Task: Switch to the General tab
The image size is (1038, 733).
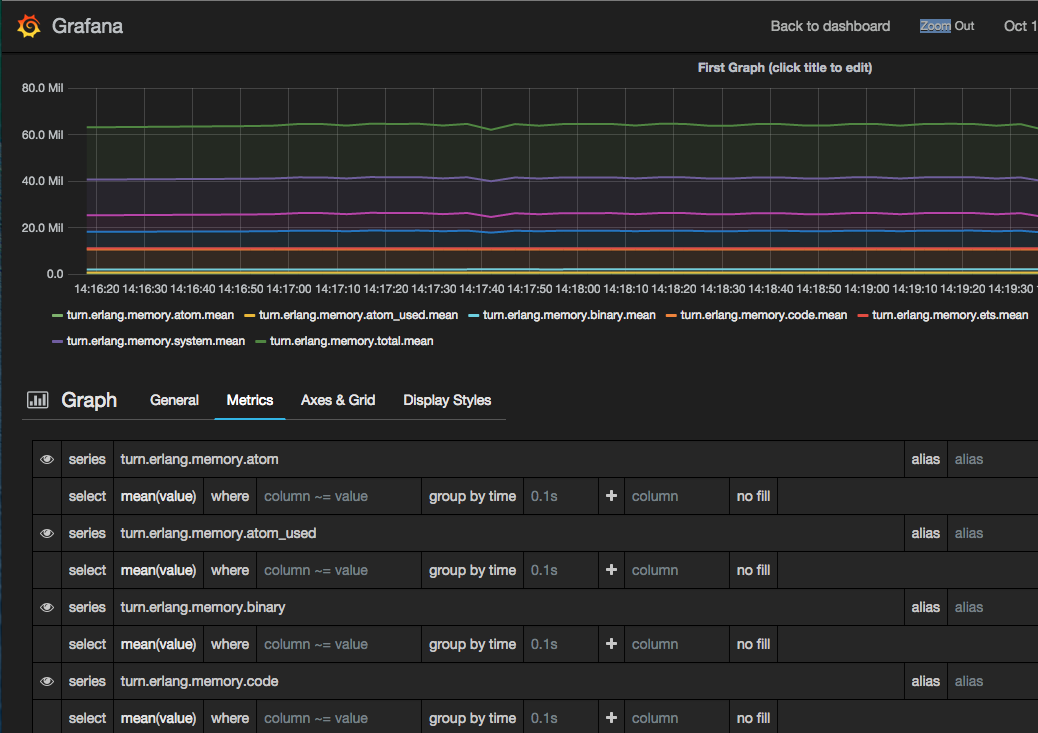Action: pos(174,400)
